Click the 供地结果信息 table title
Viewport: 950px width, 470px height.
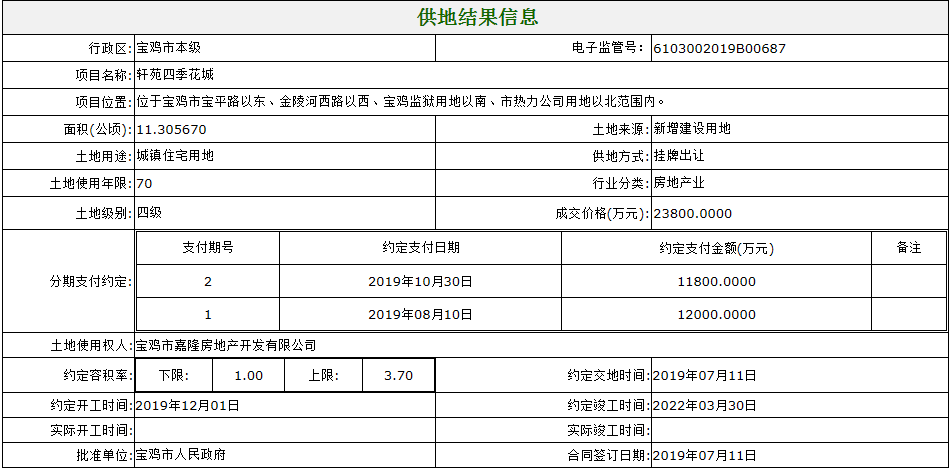[x=477, y=18]
